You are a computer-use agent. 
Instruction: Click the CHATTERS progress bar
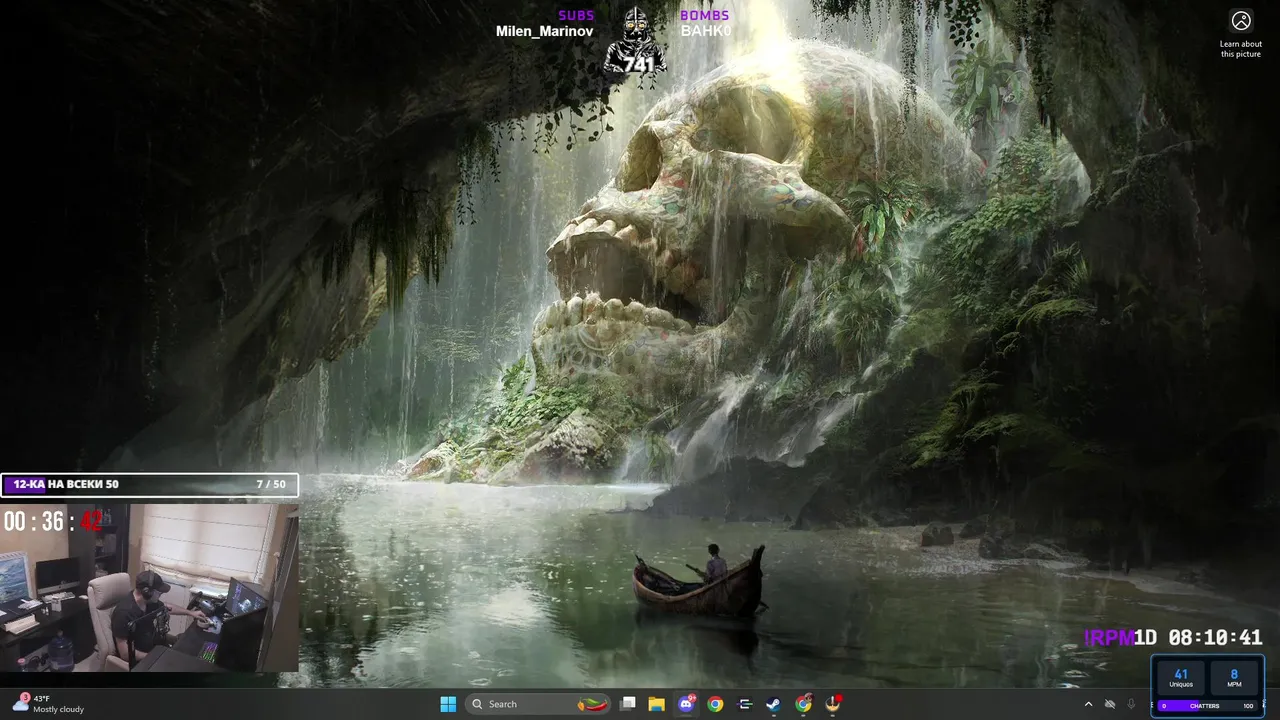pyautogui.click(x=1208, y=706)
